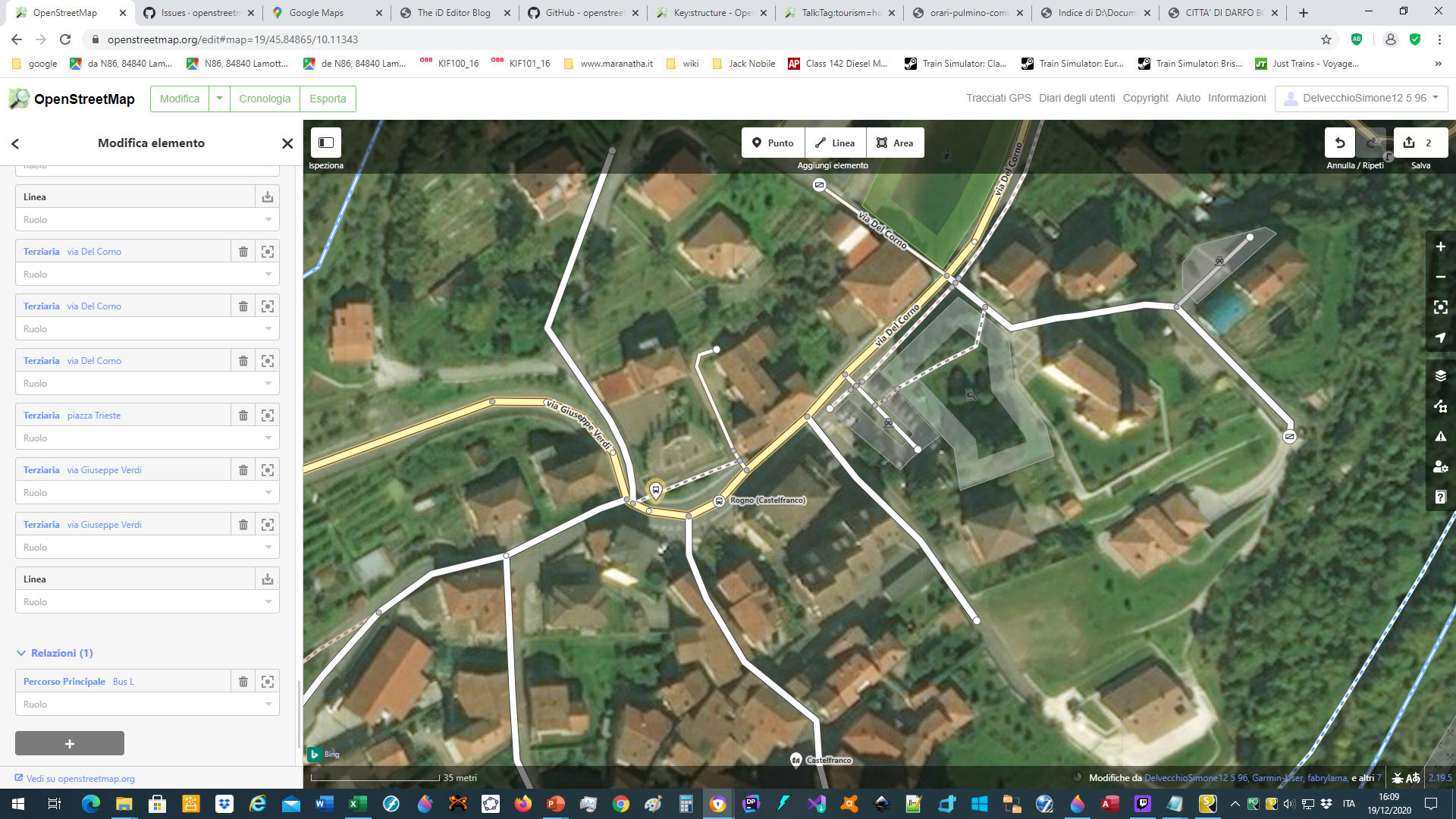This screenshot has width=1456, height=819.
Task: Open the iD version 2.19.5 link
Action: click(x=1439, y=778)
